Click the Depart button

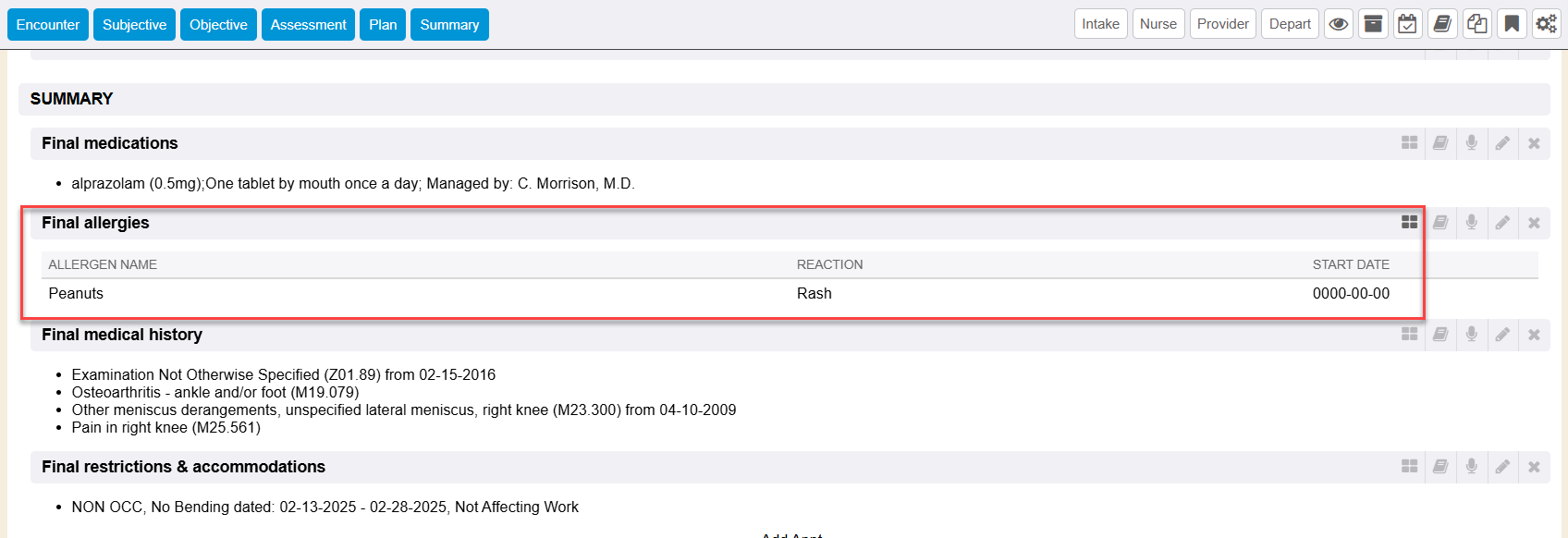[x=1290, y=24]
